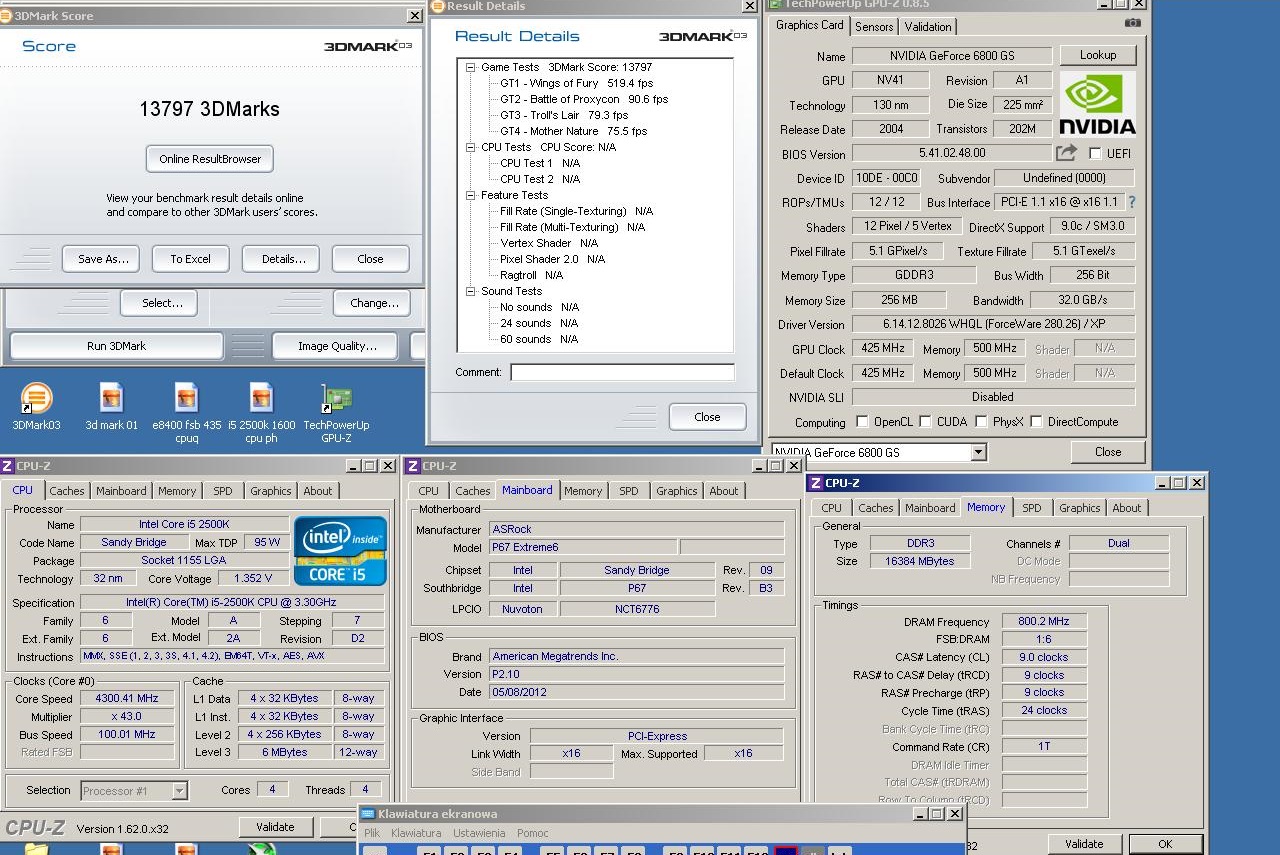Viewport: 1280px width, 855px height.
Task: Toggle the OpenCL checkbox
Action: coord(862,422)
